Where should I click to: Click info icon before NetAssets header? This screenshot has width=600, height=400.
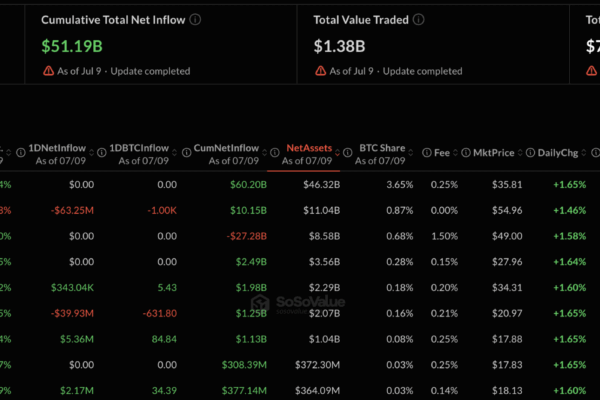tap(275, 153)
